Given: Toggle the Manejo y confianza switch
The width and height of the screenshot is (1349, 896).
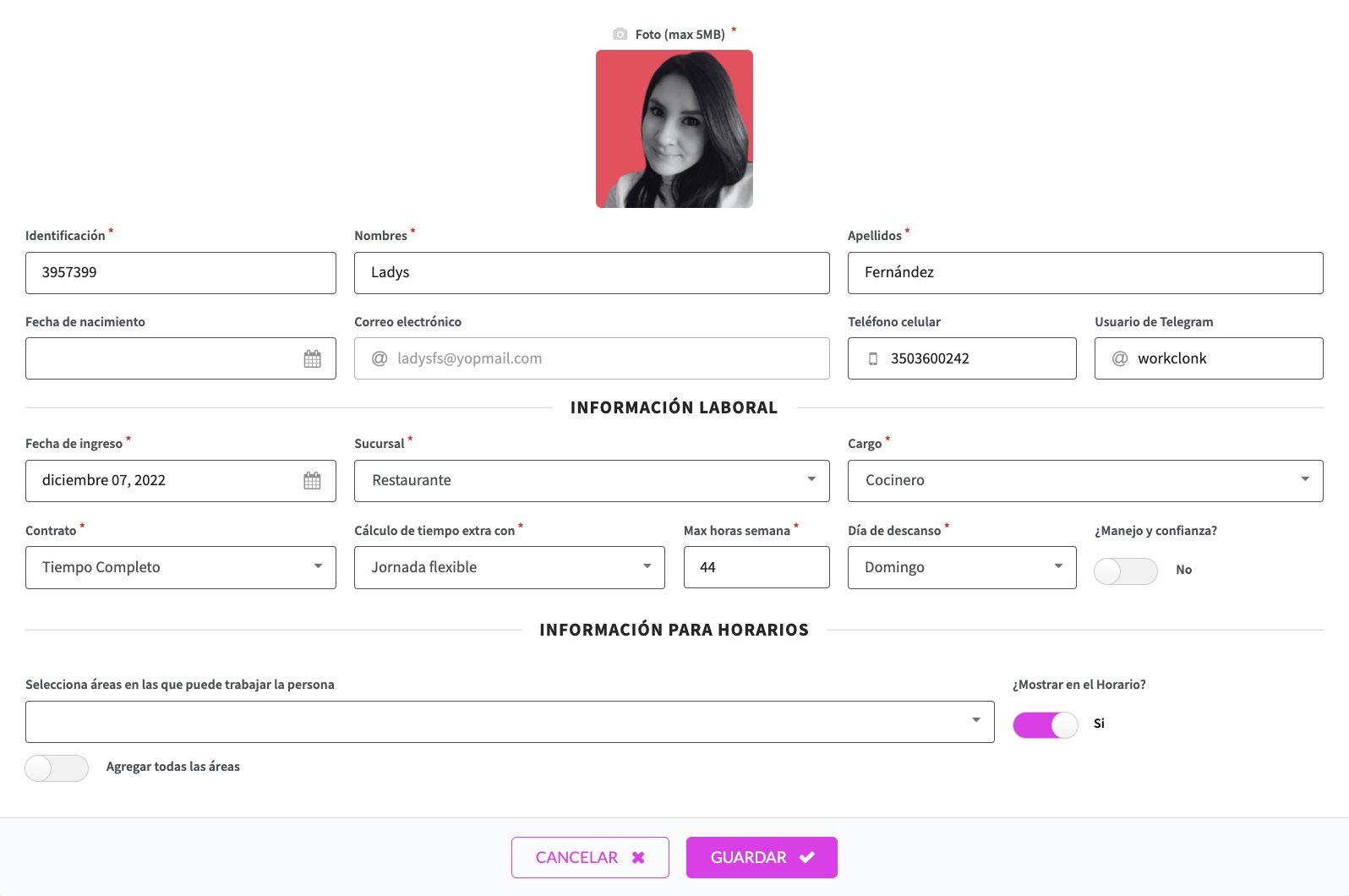Looking at the screenshot, I should coord(1126,571).
